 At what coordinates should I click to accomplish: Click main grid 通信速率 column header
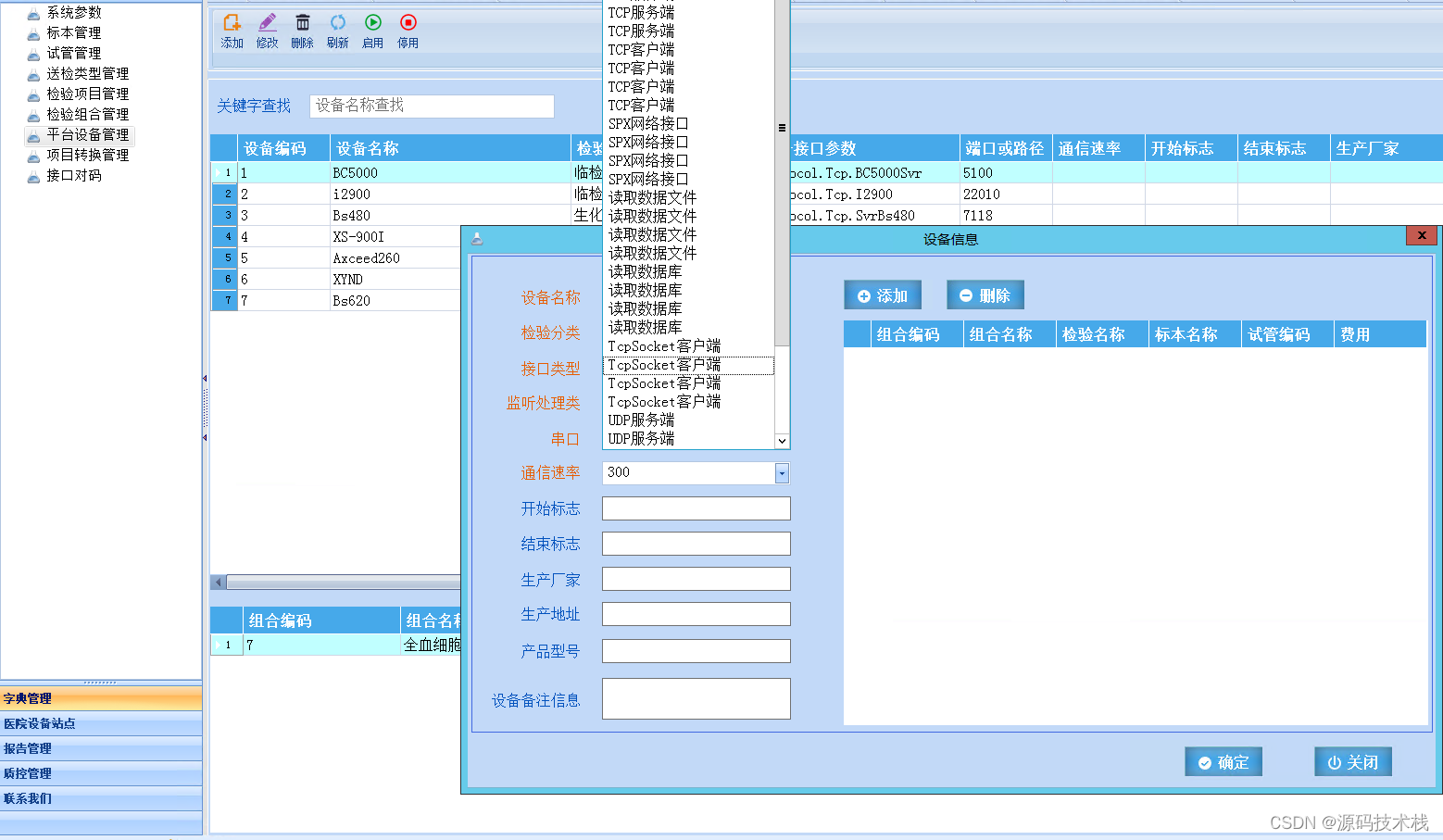pyautogui.click(x=1098, y=148)
